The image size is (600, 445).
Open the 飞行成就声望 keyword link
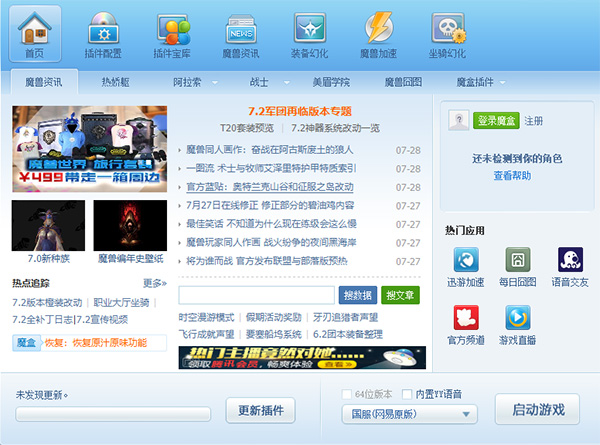(206, 334)
